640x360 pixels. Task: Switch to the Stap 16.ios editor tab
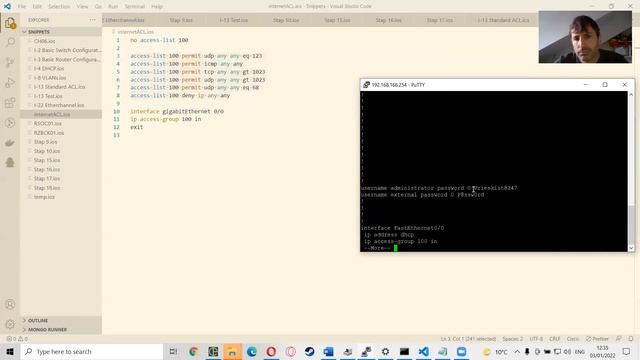(x=388, y=20)
